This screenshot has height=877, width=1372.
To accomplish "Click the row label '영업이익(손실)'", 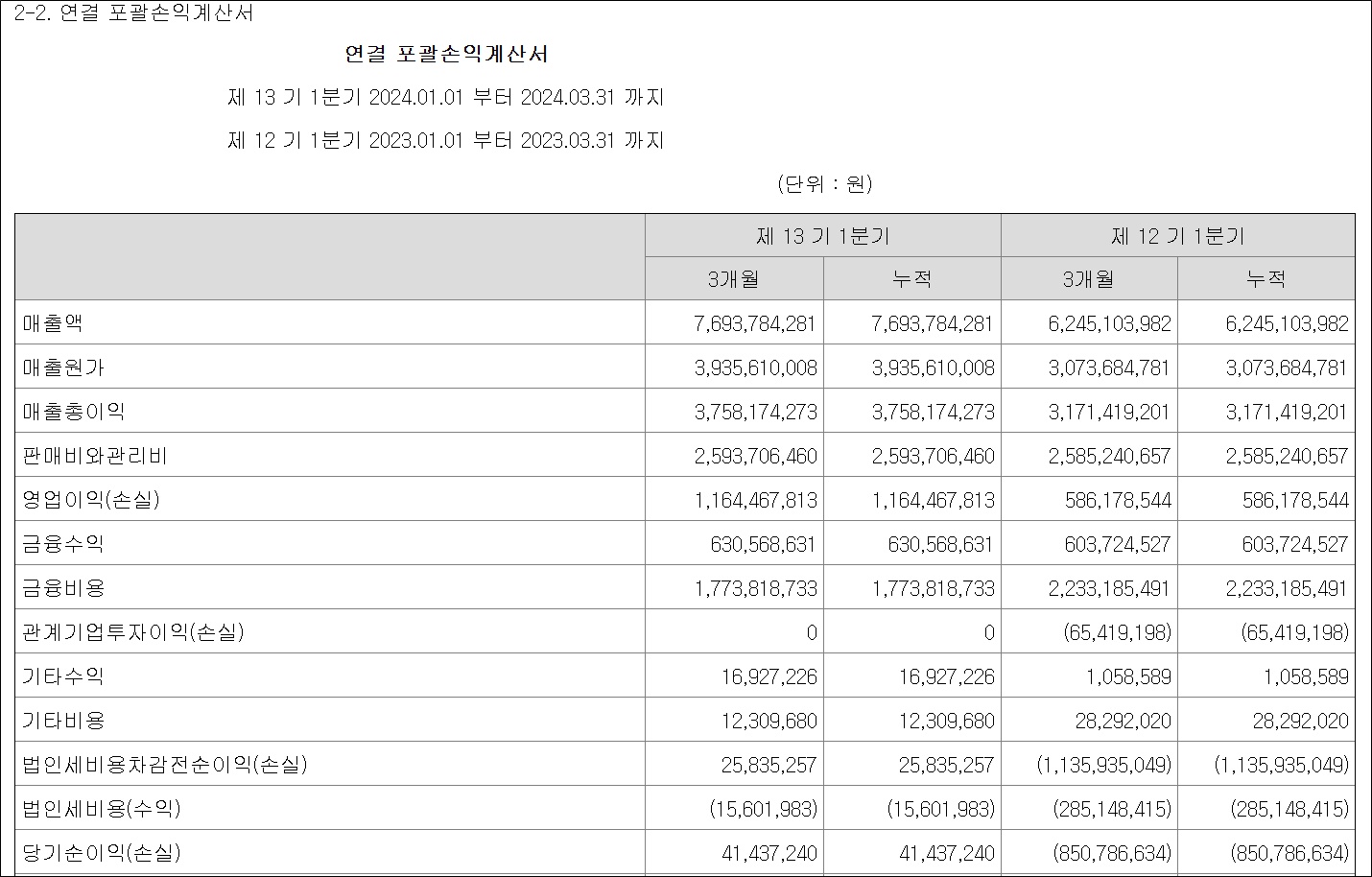I will 91,500.
